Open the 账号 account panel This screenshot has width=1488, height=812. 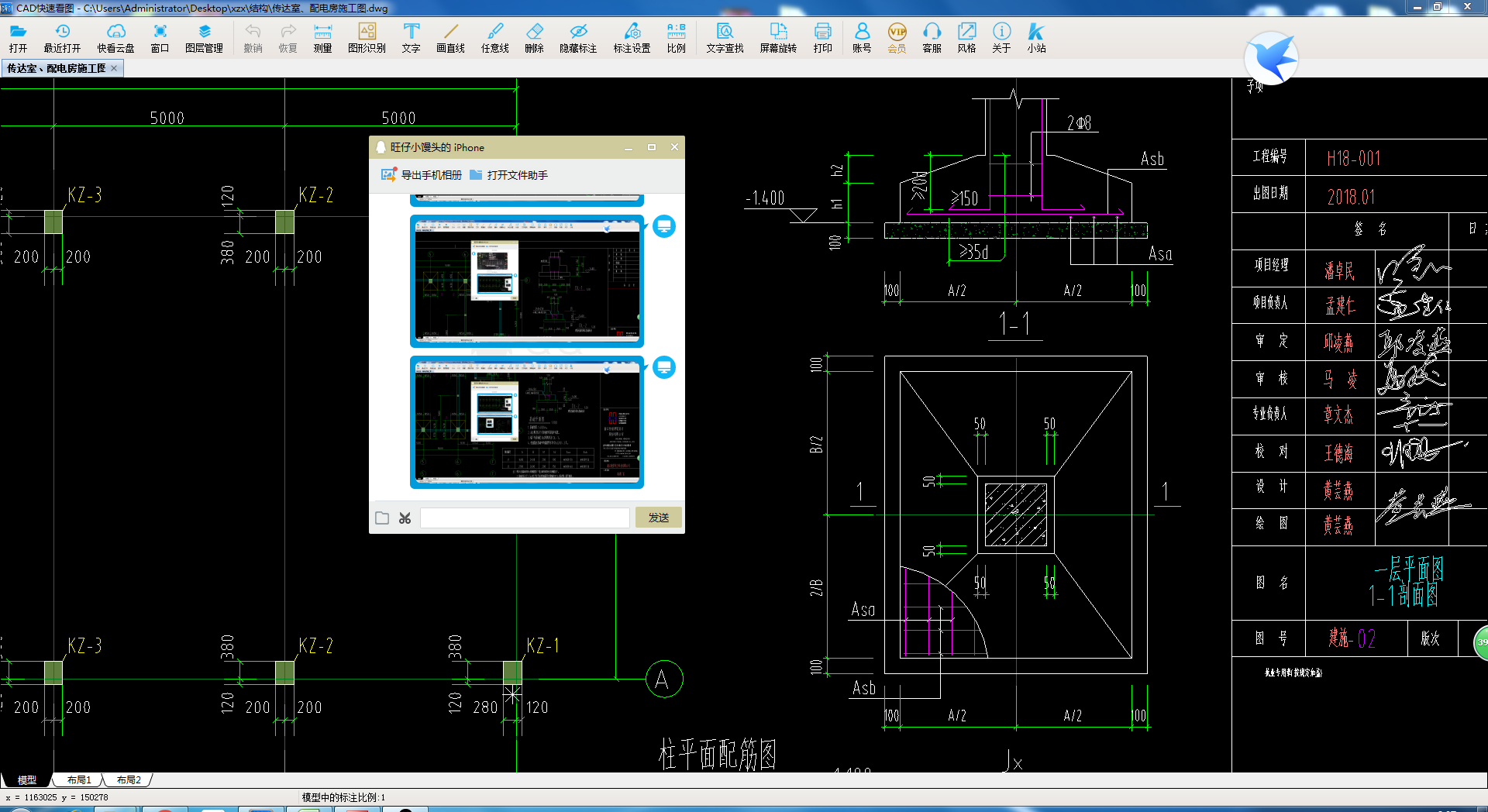(862, 37)
